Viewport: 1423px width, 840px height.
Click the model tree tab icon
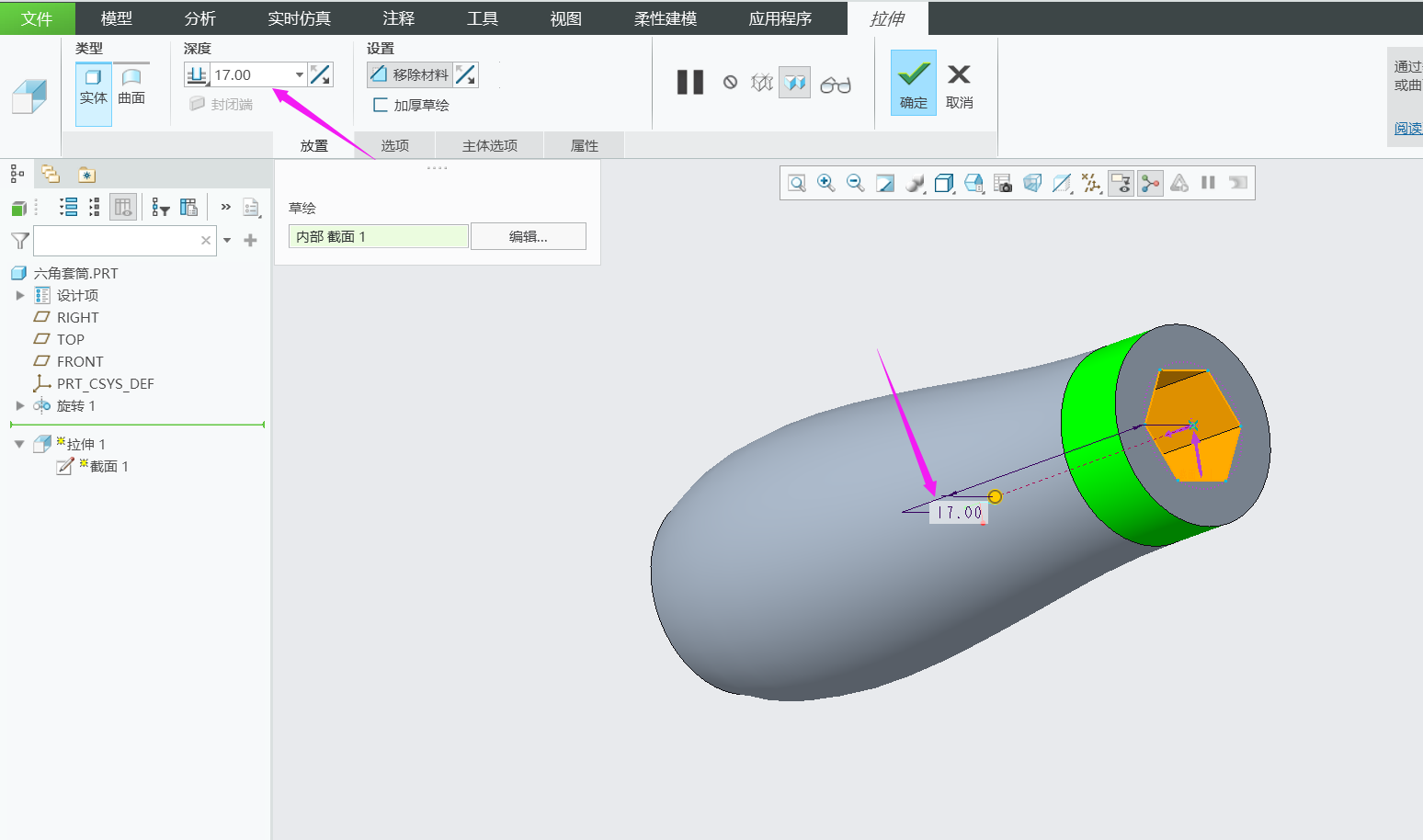[x=17, y=174]
